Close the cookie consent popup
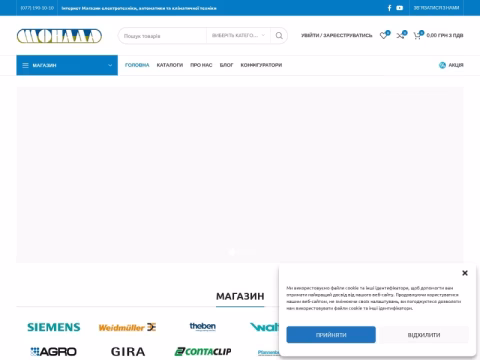480x360 pixels. [x=465, y=273]
